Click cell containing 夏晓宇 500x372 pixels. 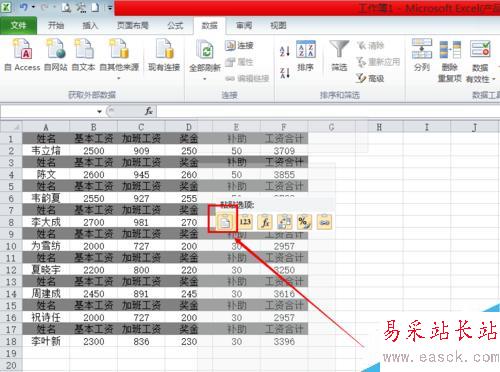(46, 269)
